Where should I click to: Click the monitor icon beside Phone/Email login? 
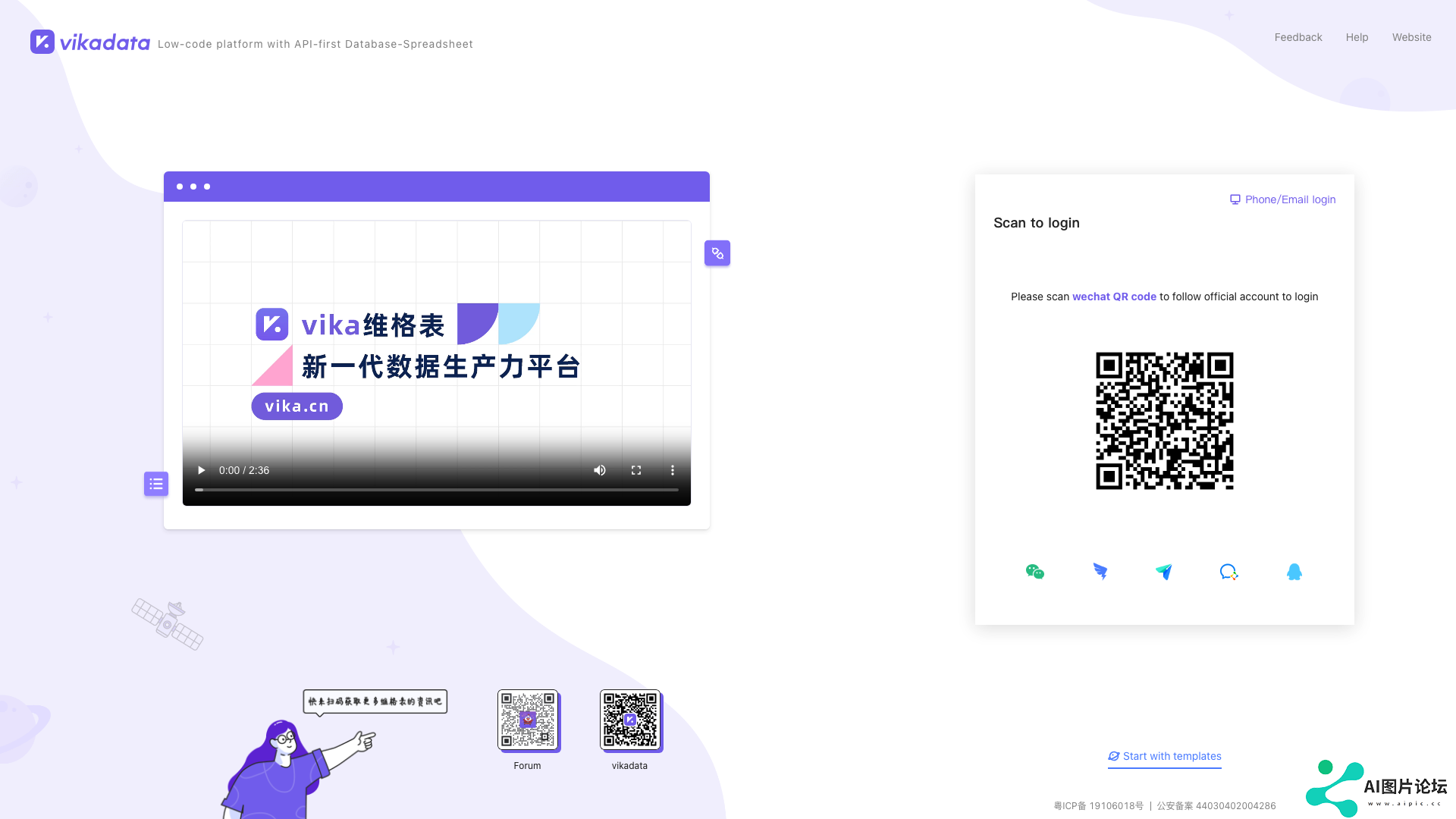(1235, 199)
